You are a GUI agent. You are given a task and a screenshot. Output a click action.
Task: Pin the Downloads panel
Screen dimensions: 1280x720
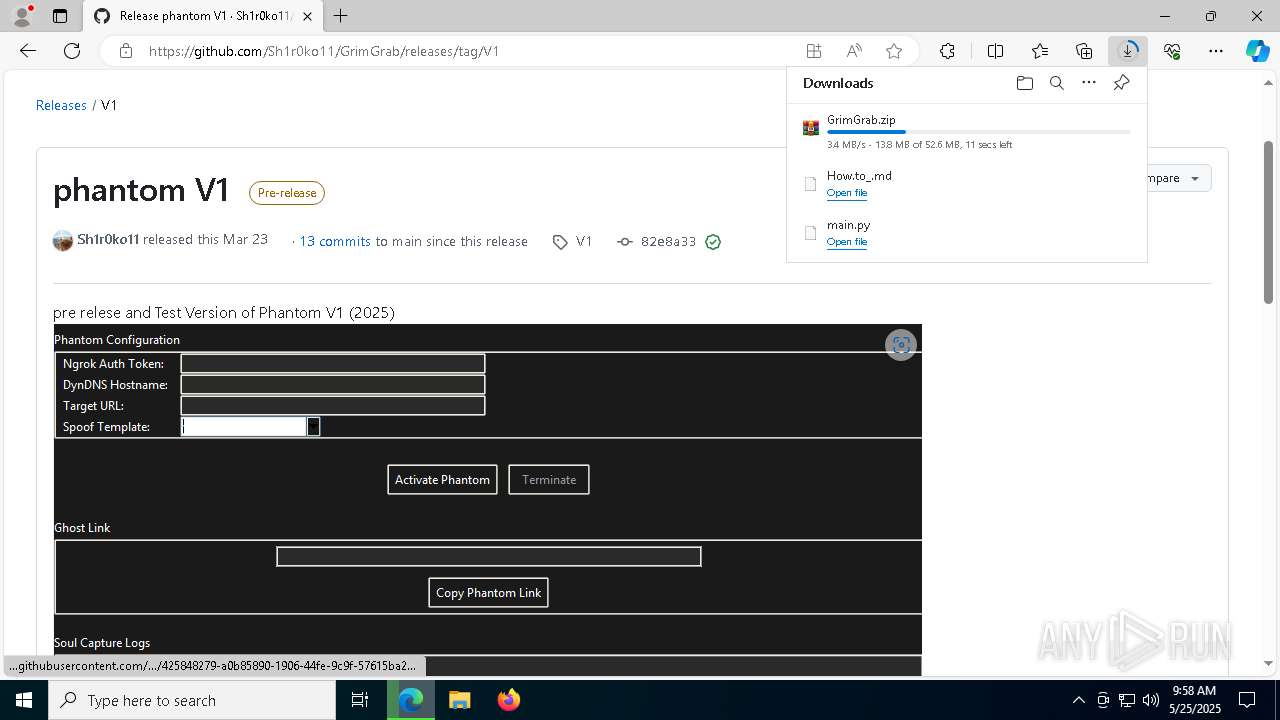pyautogui.click(x=1121, y=83)
